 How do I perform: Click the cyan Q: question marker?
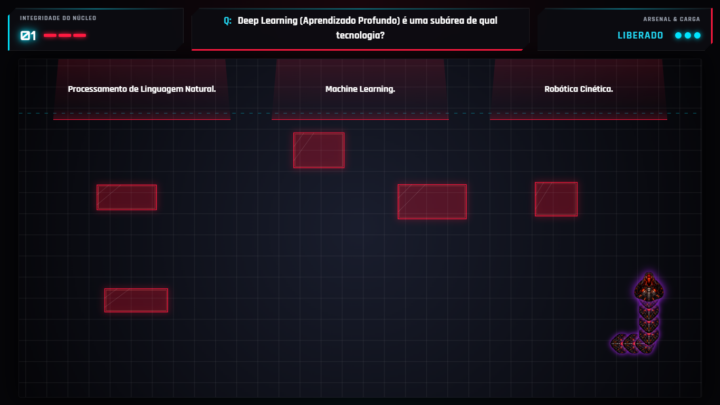point(227,21)
